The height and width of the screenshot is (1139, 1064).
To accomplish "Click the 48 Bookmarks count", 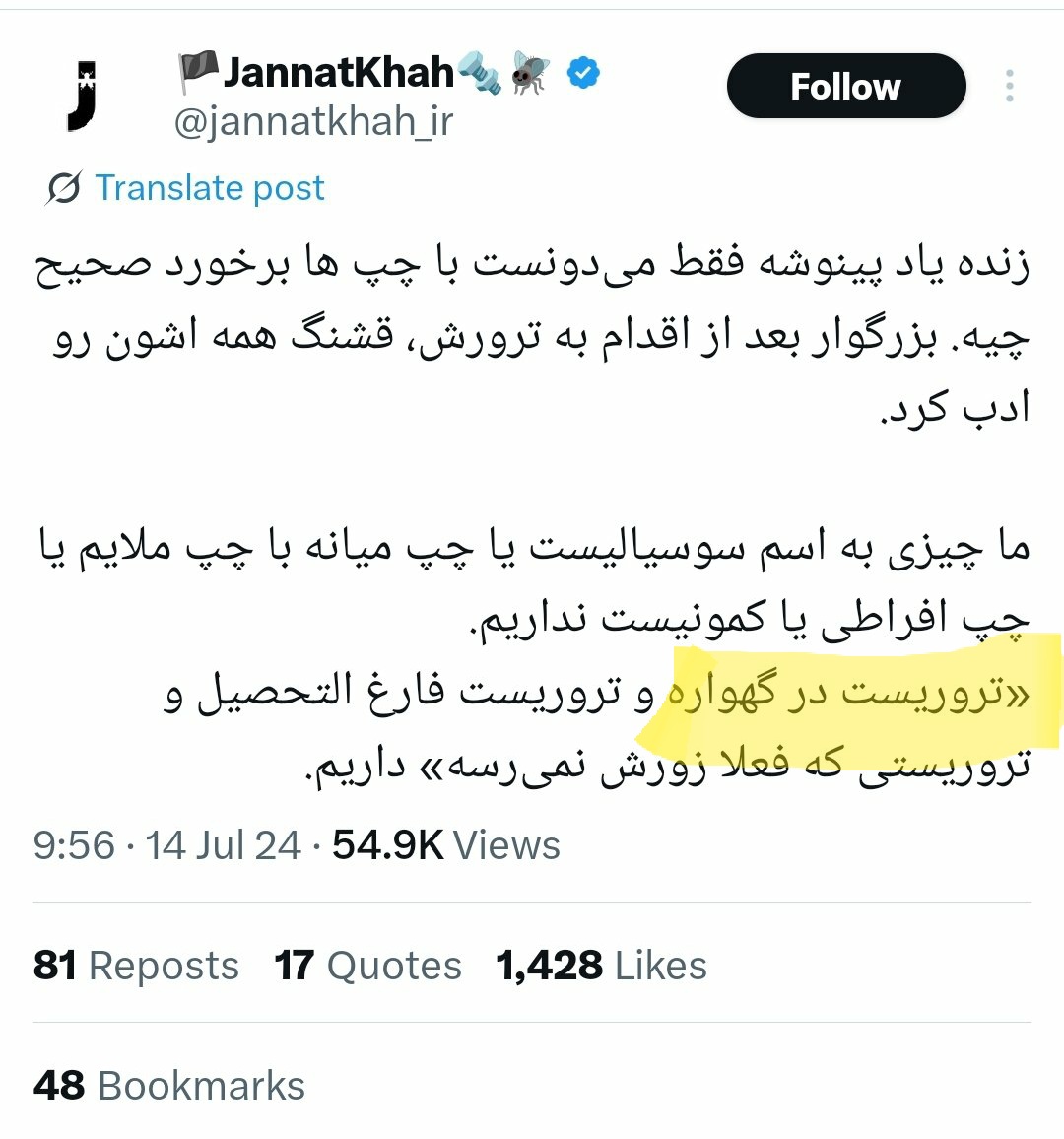I will [x=169, y=1085].
